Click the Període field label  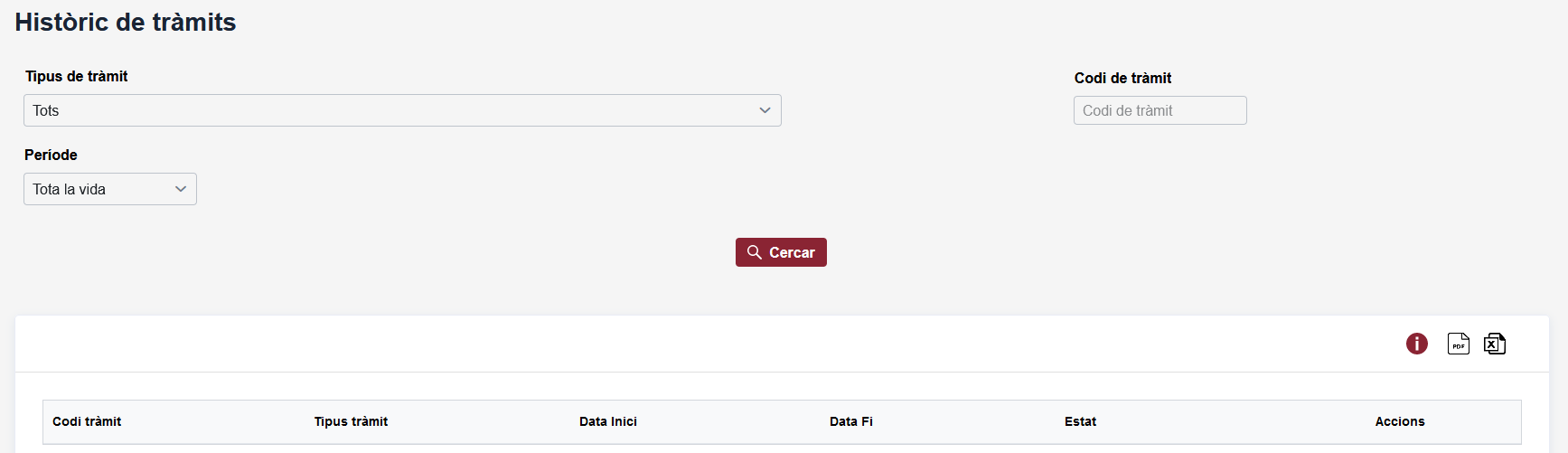(x=51, y=155)
